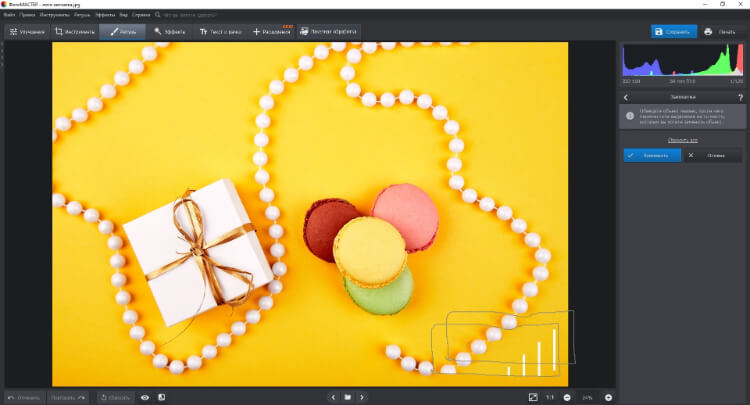
Task: Toggle the eye preview icon in bottom bar
Action: coord(145,397)
